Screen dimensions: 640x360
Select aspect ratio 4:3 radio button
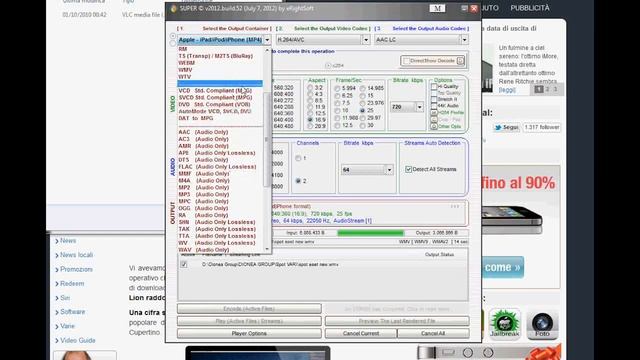tap(310, 94)
